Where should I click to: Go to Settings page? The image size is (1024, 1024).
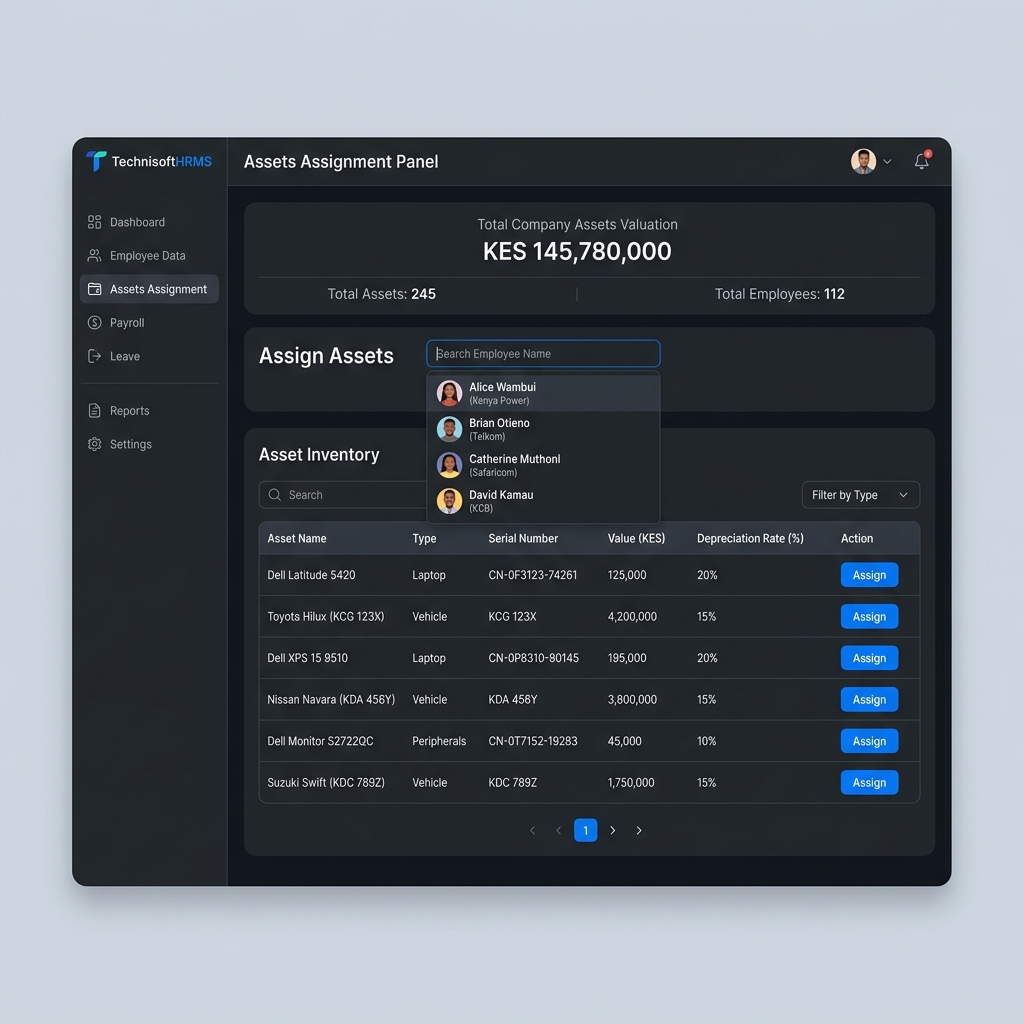pyautogui.click(x=149, y=444)
